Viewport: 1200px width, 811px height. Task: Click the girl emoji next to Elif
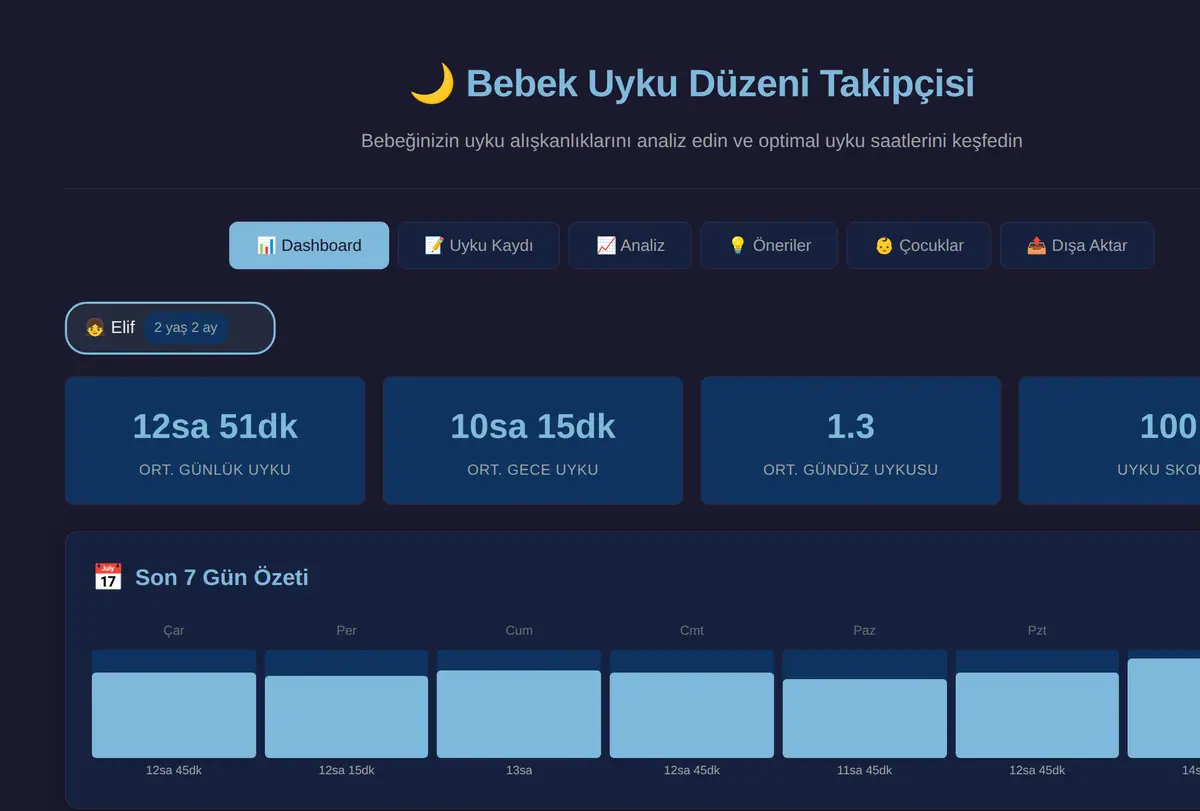(95, 328)
